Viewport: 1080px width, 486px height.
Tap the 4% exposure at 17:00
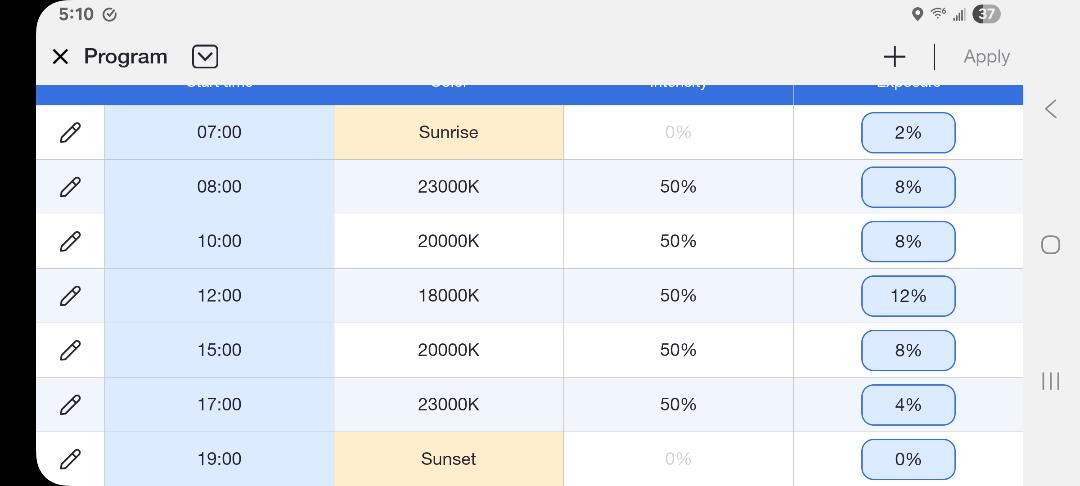point(908,404)
